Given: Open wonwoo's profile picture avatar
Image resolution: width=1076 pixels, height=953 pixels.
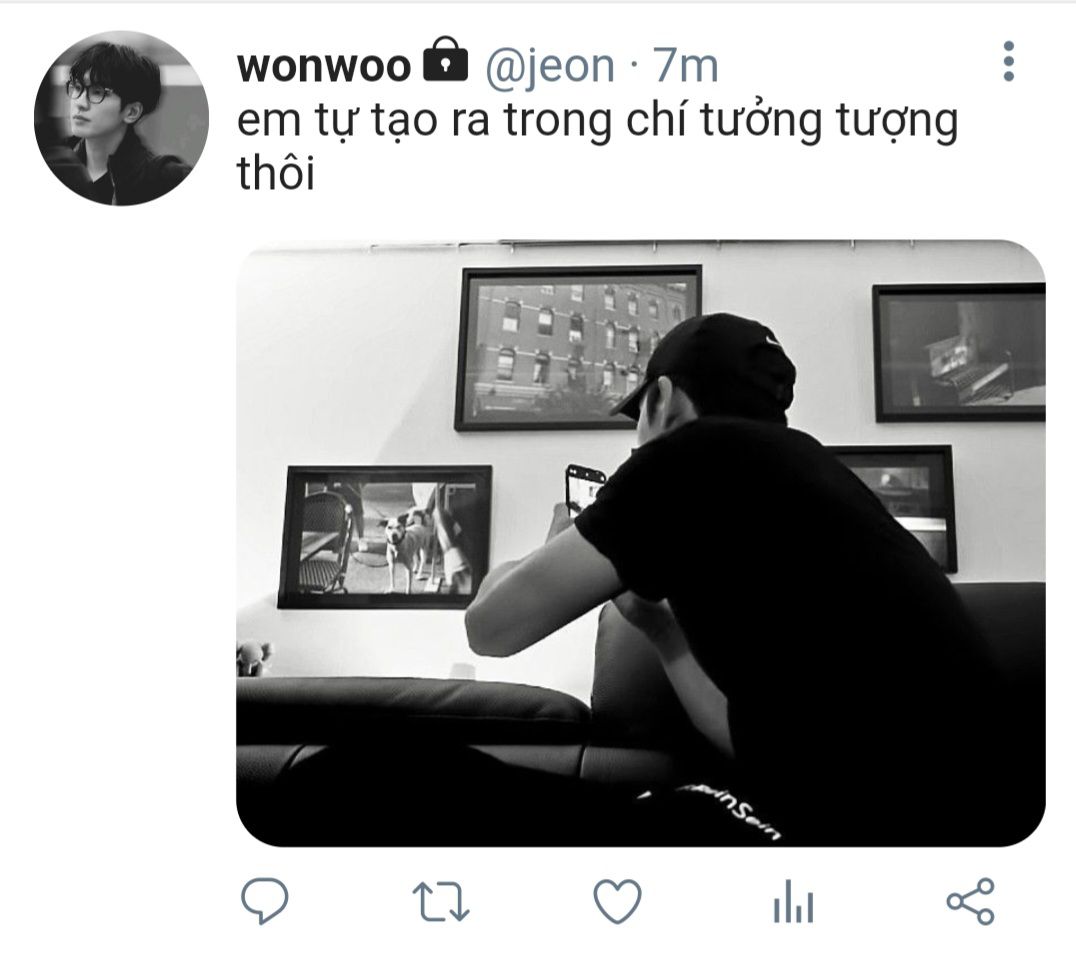Looking at the screenshot, I should [121, 118].
